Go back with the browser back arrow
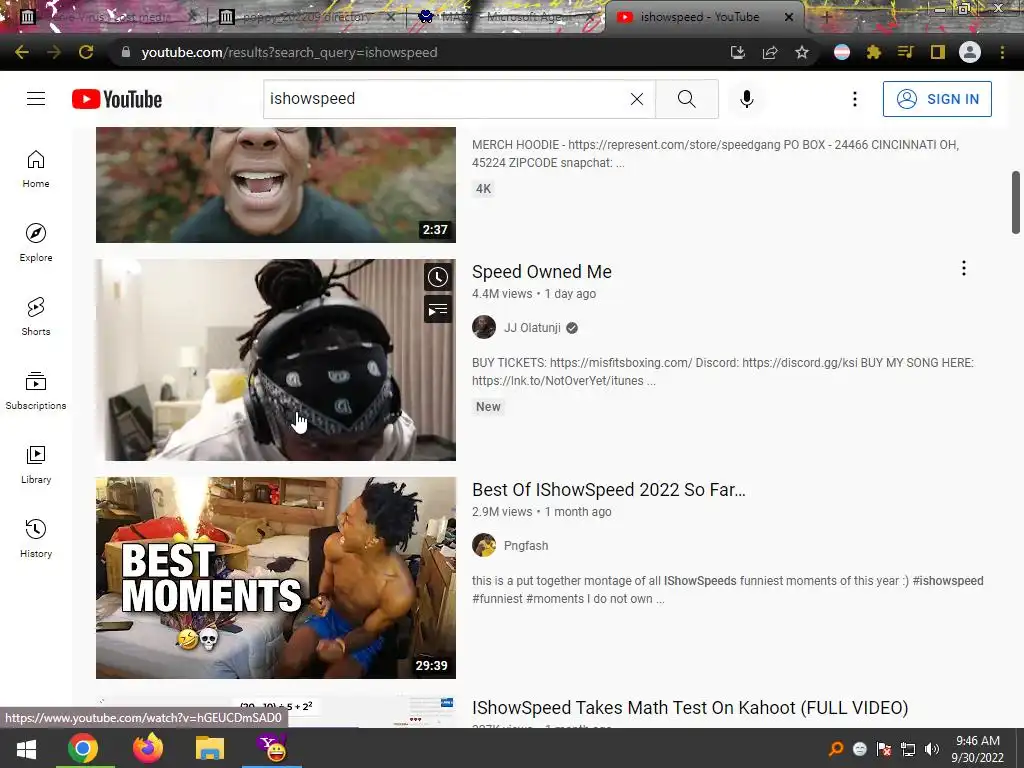The height and width of the screenshot is (768, 1024). tap(22, 52)
